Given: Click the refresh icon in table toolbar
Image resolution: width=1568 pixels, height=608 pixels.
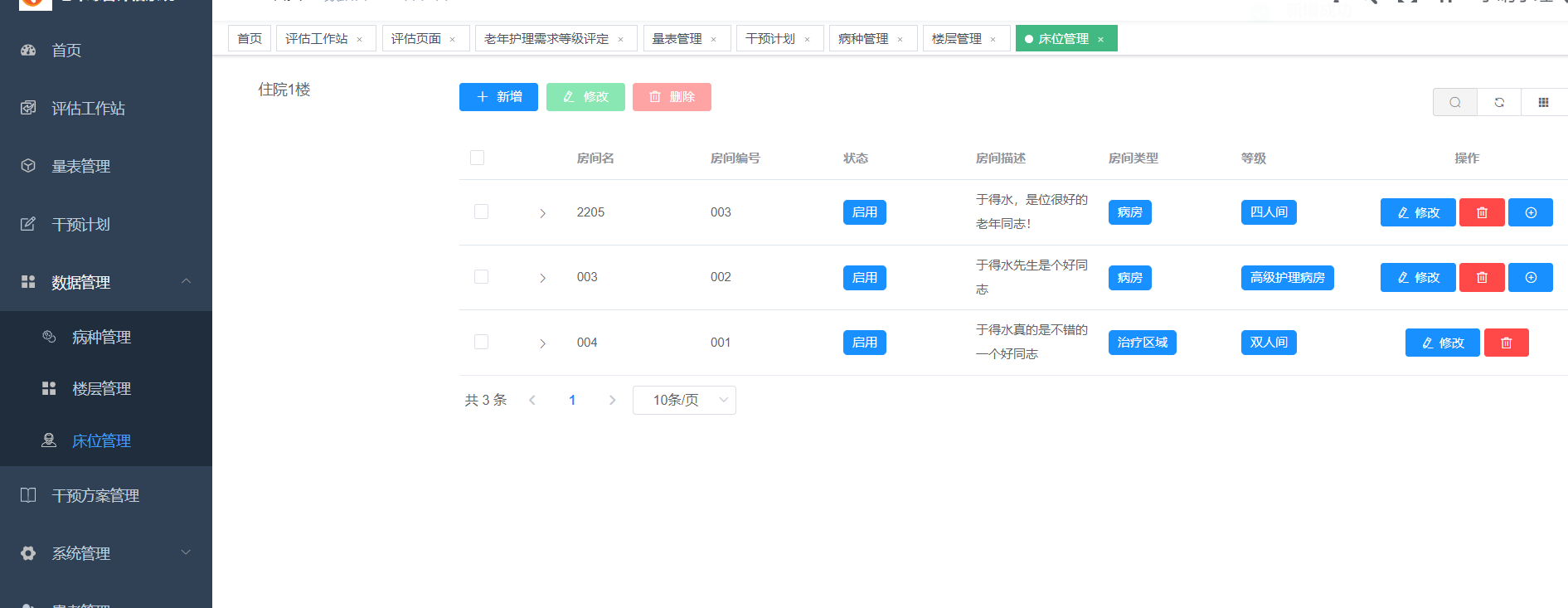Looking at the screenshot, I should (x=1499, y=102).
